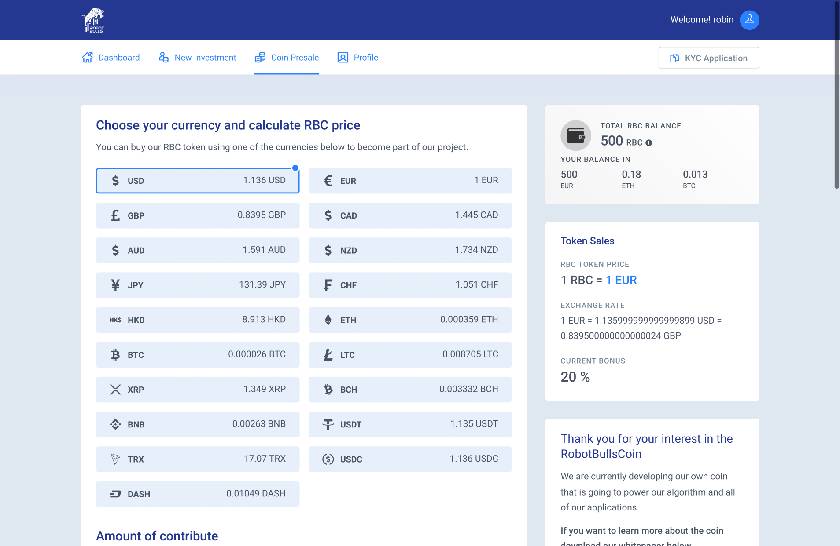Open the Coin Presale tab

coord(286,58)
